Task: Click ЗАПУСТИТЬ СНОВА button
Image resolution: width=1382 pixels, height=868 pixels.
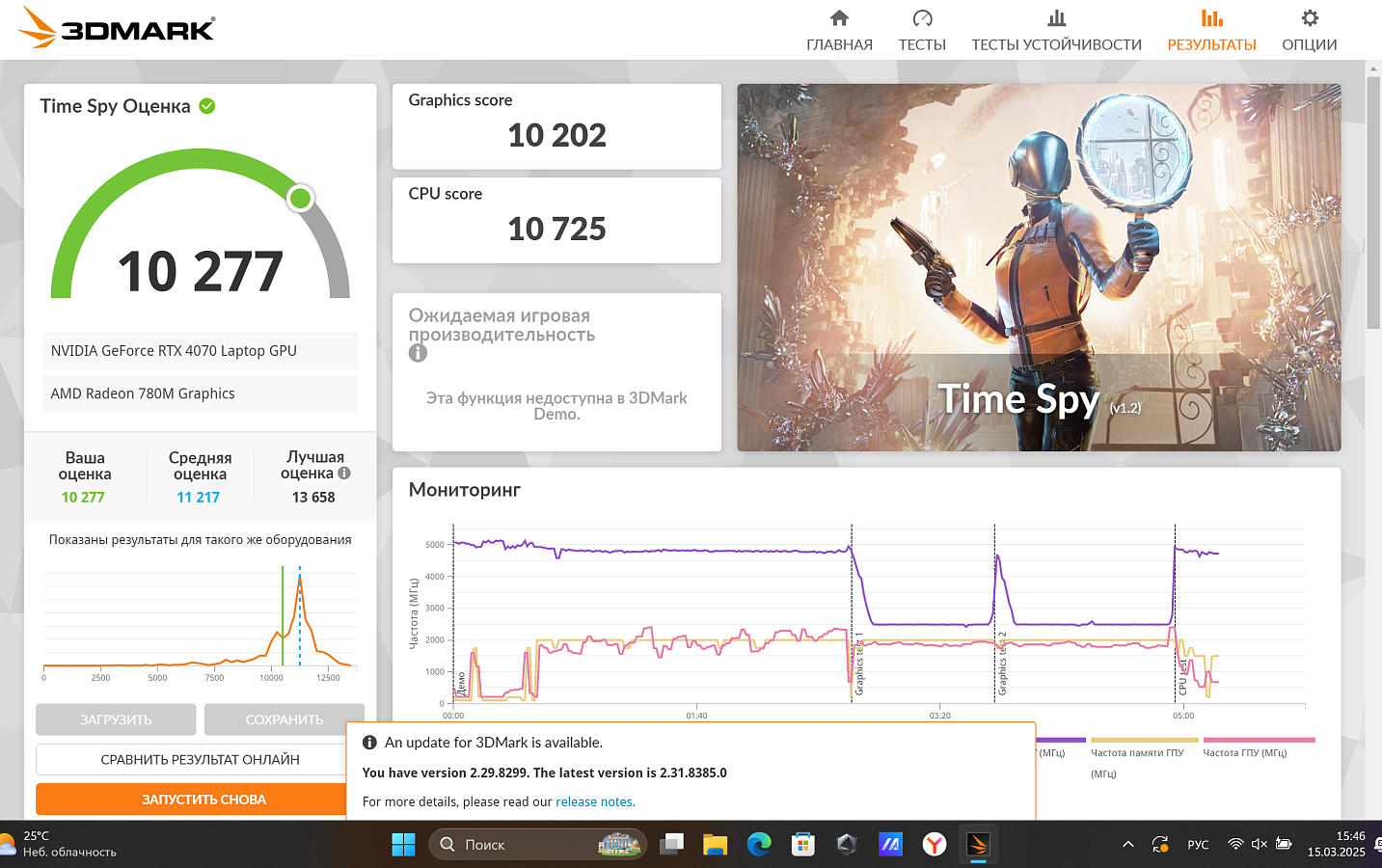Action: click(203, 800)
